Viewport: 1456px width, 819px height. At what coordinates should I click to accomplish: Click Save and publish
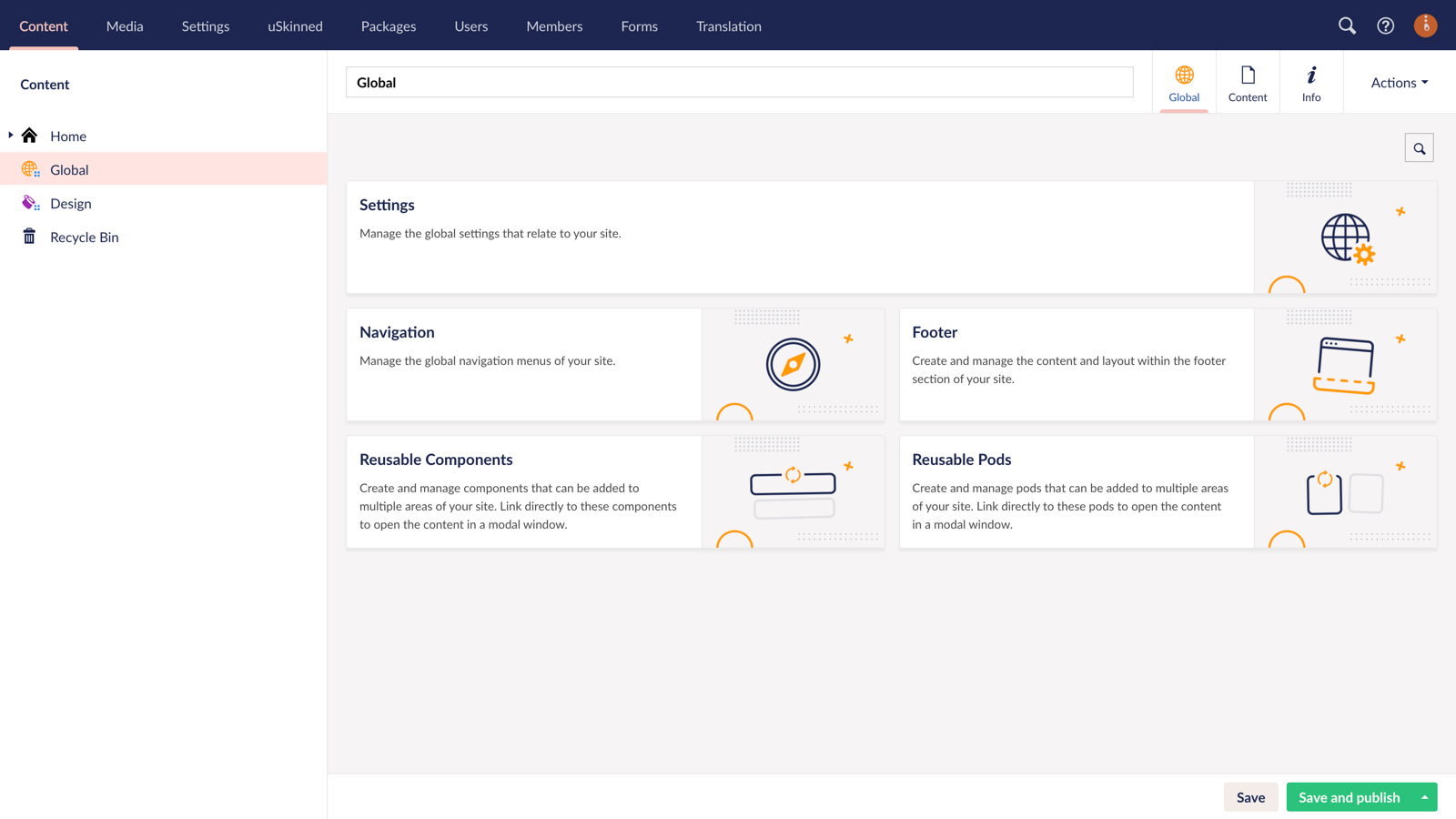tap(1350, 796)
